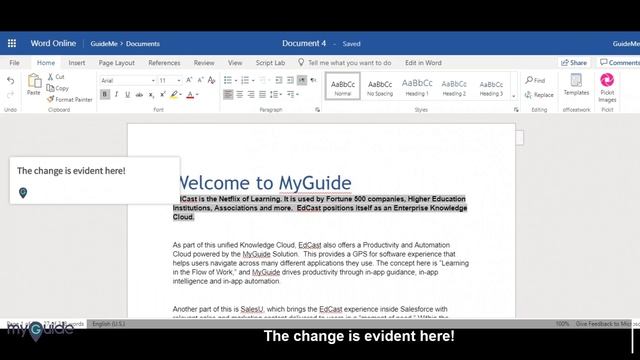The height and width of the screenshot is (360, 640).
Task: Decrease the paragraph indent
Action: coord(279,80)
